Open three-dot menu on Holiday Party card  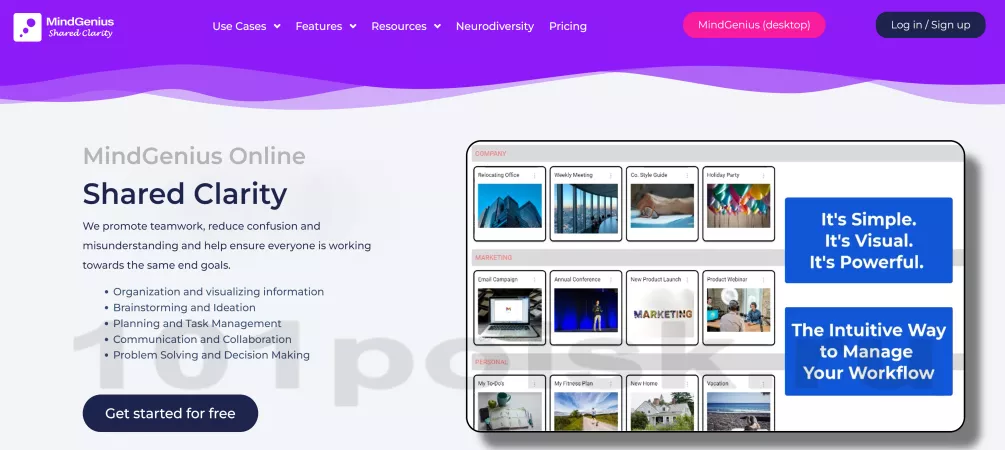click(x=764, y=176)
